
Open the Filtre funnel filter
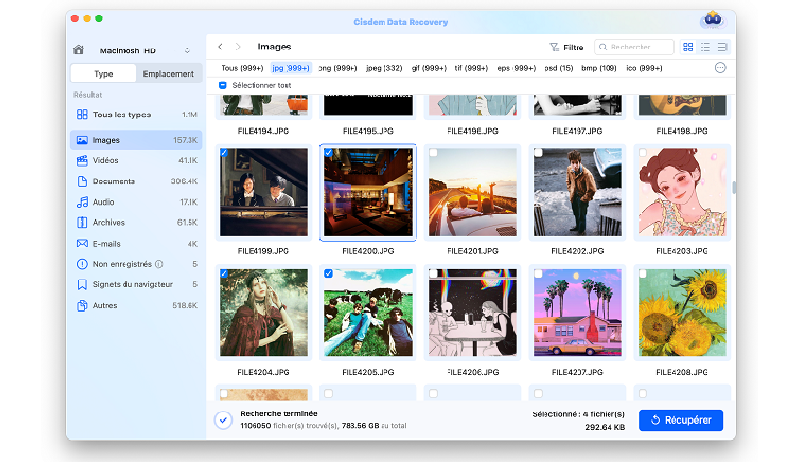point(566,47)
